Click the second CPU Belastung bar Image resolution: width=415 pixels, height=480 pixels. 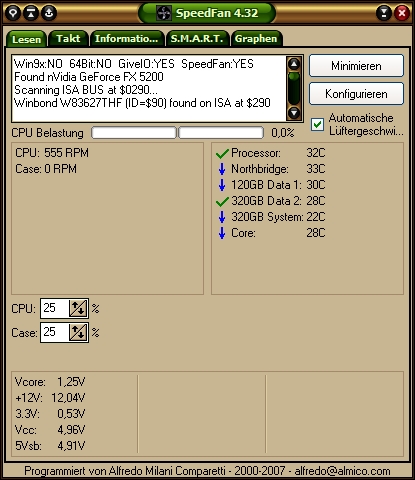[221, 133]
